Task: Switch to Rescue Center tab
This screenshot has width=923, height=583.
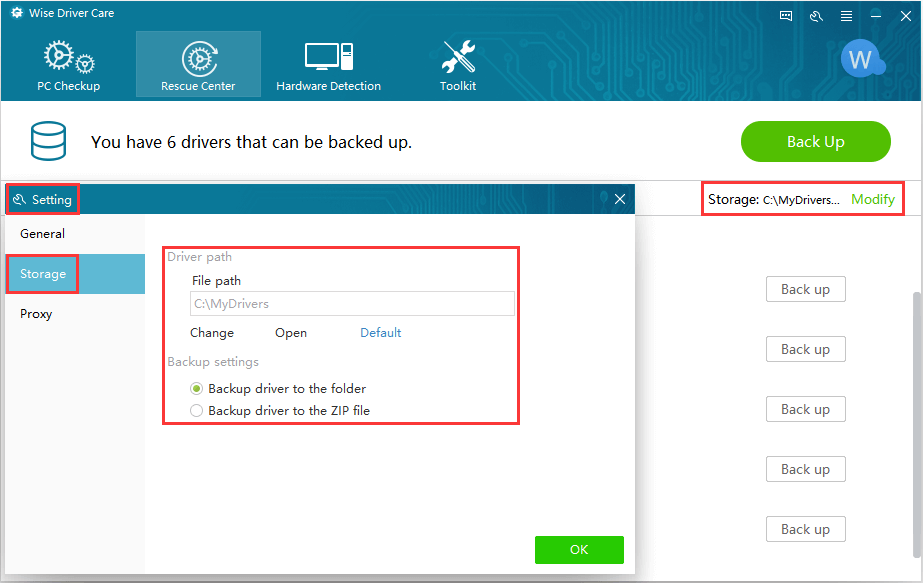Action: click(x=198, y=64)
